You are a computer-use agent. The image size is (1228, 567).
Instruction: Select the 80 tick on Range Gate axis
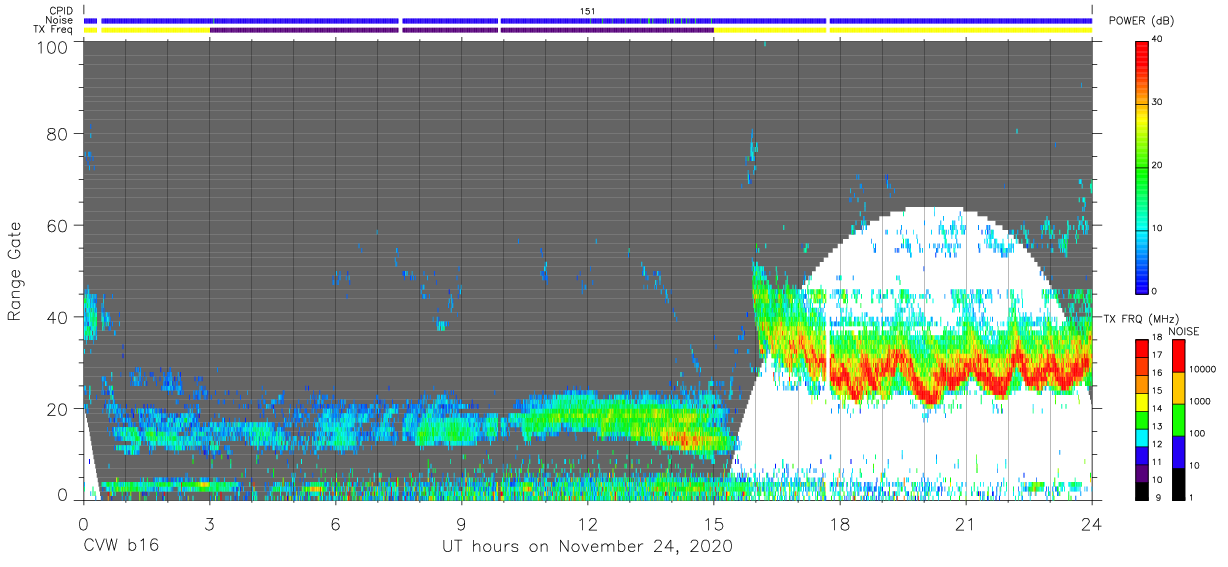click(x=57, y=134)
